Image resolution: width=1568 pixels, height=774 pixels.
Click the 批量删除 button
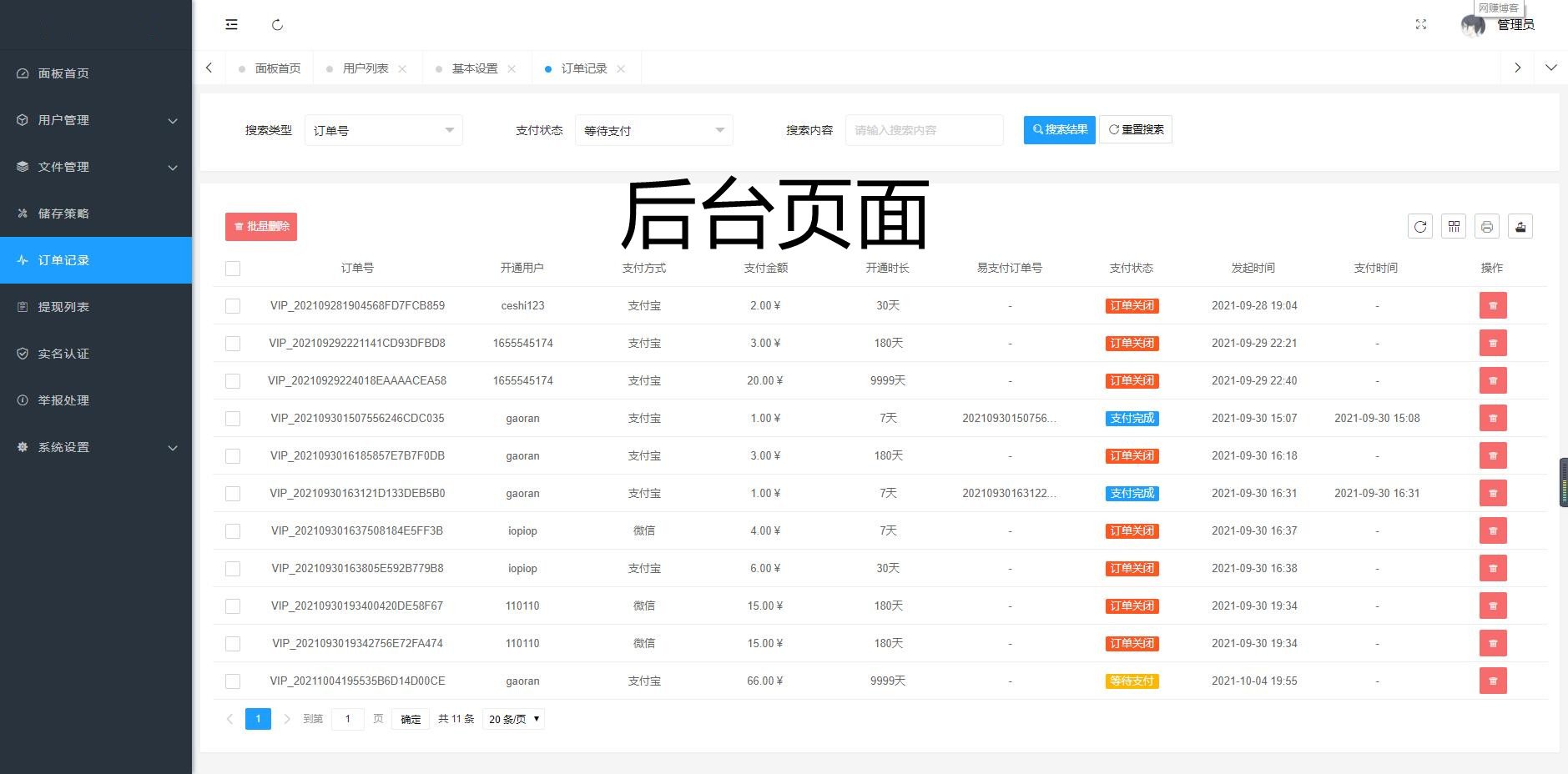(261, 226)
